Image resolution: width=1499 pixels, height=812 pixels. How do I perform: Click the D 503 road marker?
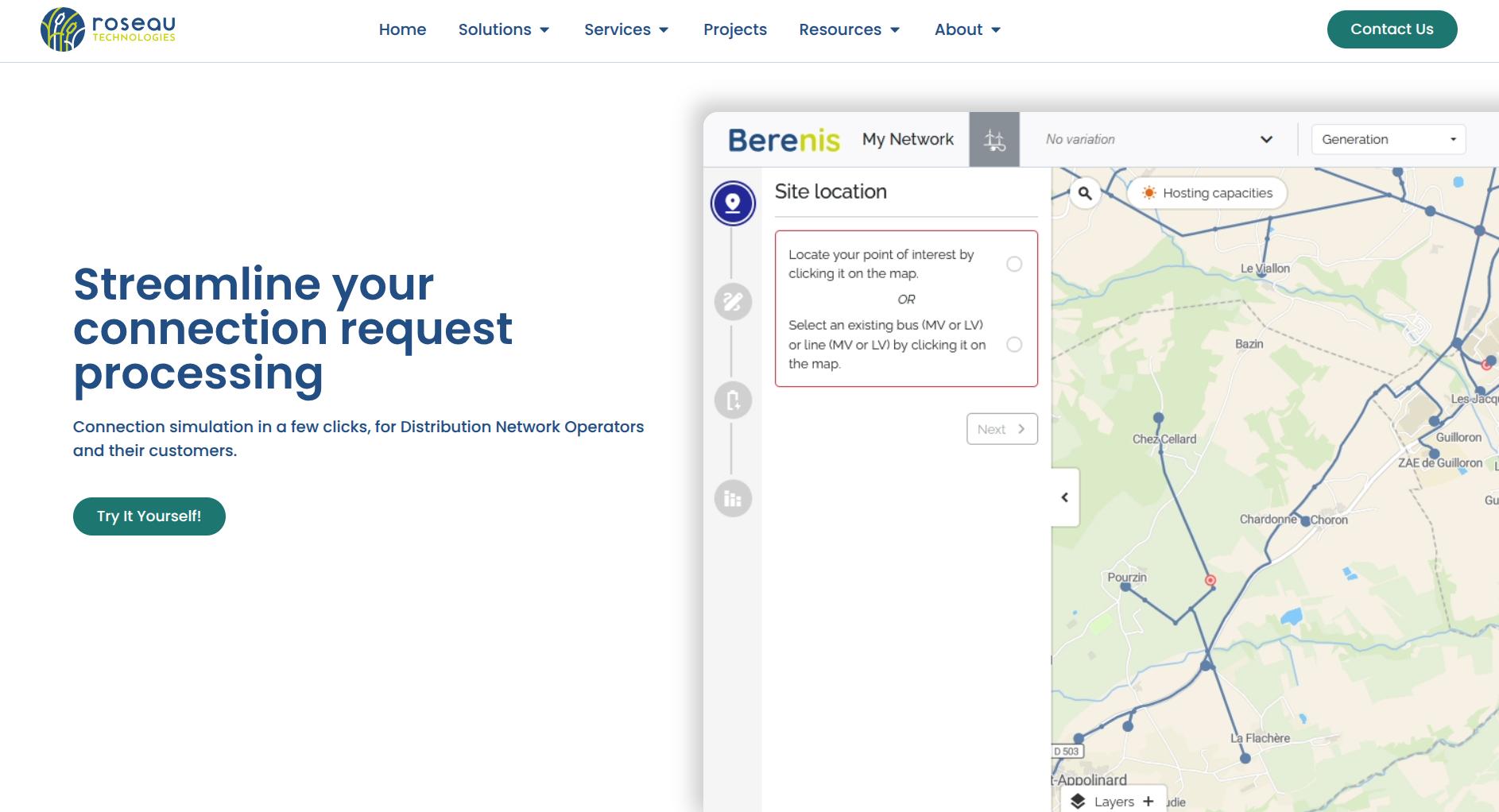click(1067, 751)
